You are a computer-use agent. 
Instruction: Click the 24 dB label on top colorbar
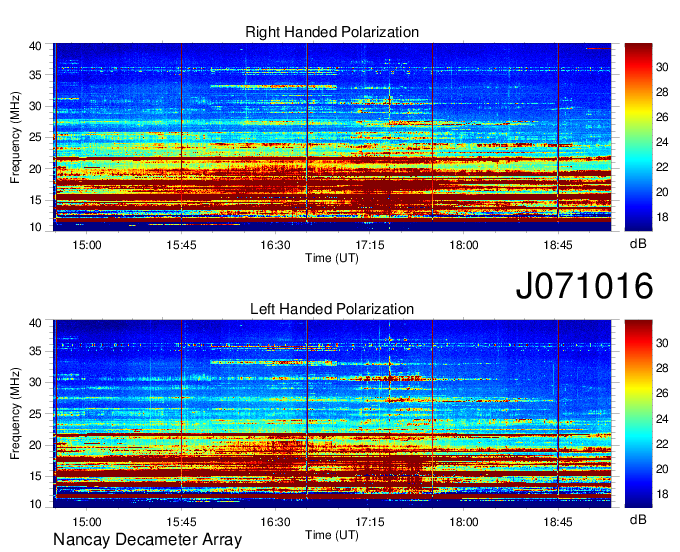pyautogui.click(x=662, y=142)
